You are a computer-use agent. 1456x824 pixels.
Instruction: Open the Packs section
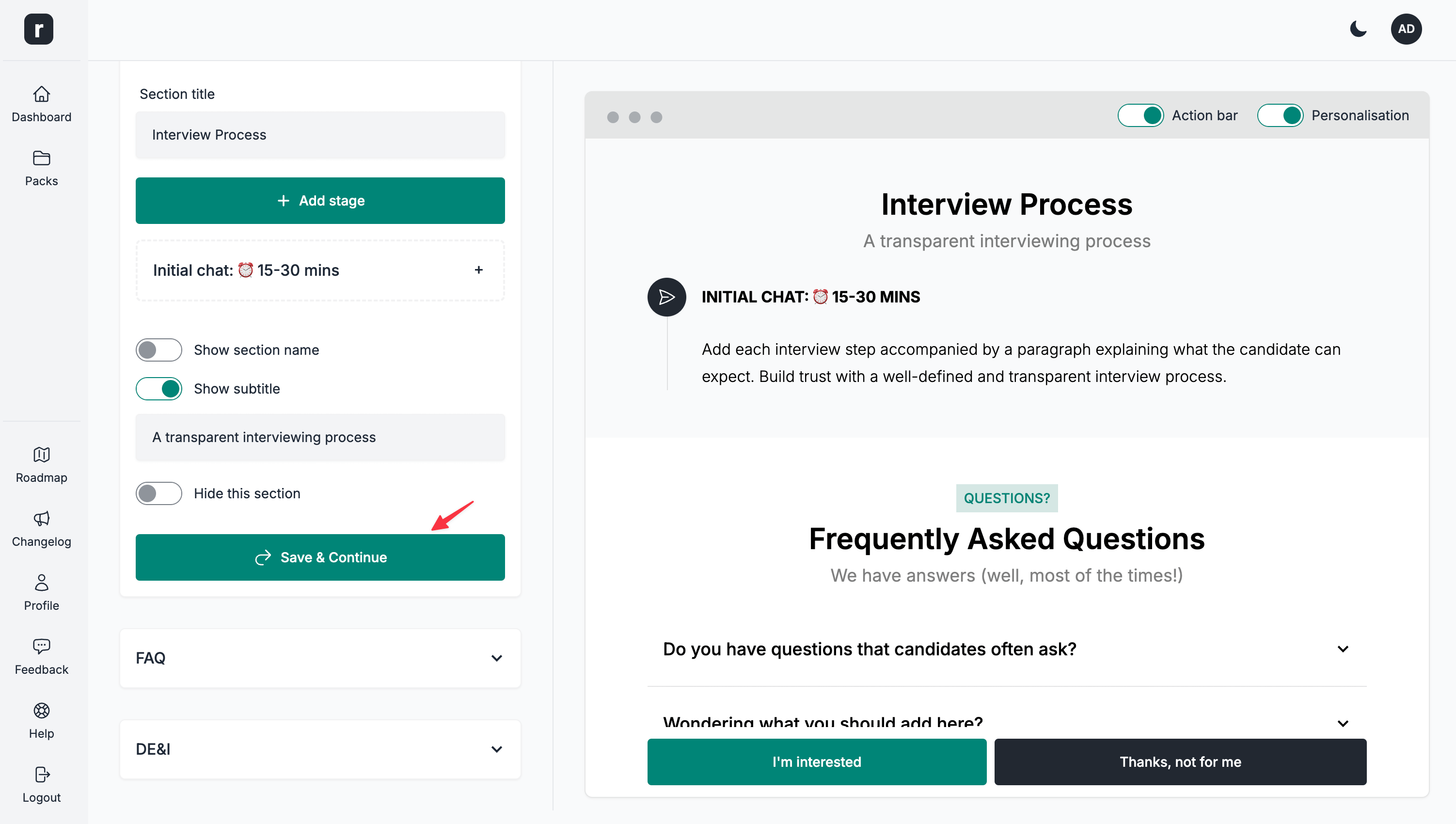(x=41, y=168)
